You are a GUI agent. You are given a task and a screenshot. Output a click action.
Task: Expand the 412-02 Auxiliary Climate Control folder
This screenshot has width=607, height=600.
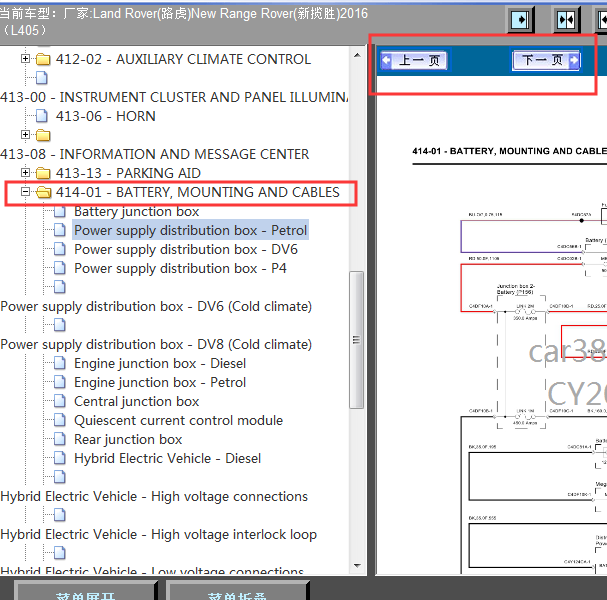pyautogui.click(x=25, y=58)
